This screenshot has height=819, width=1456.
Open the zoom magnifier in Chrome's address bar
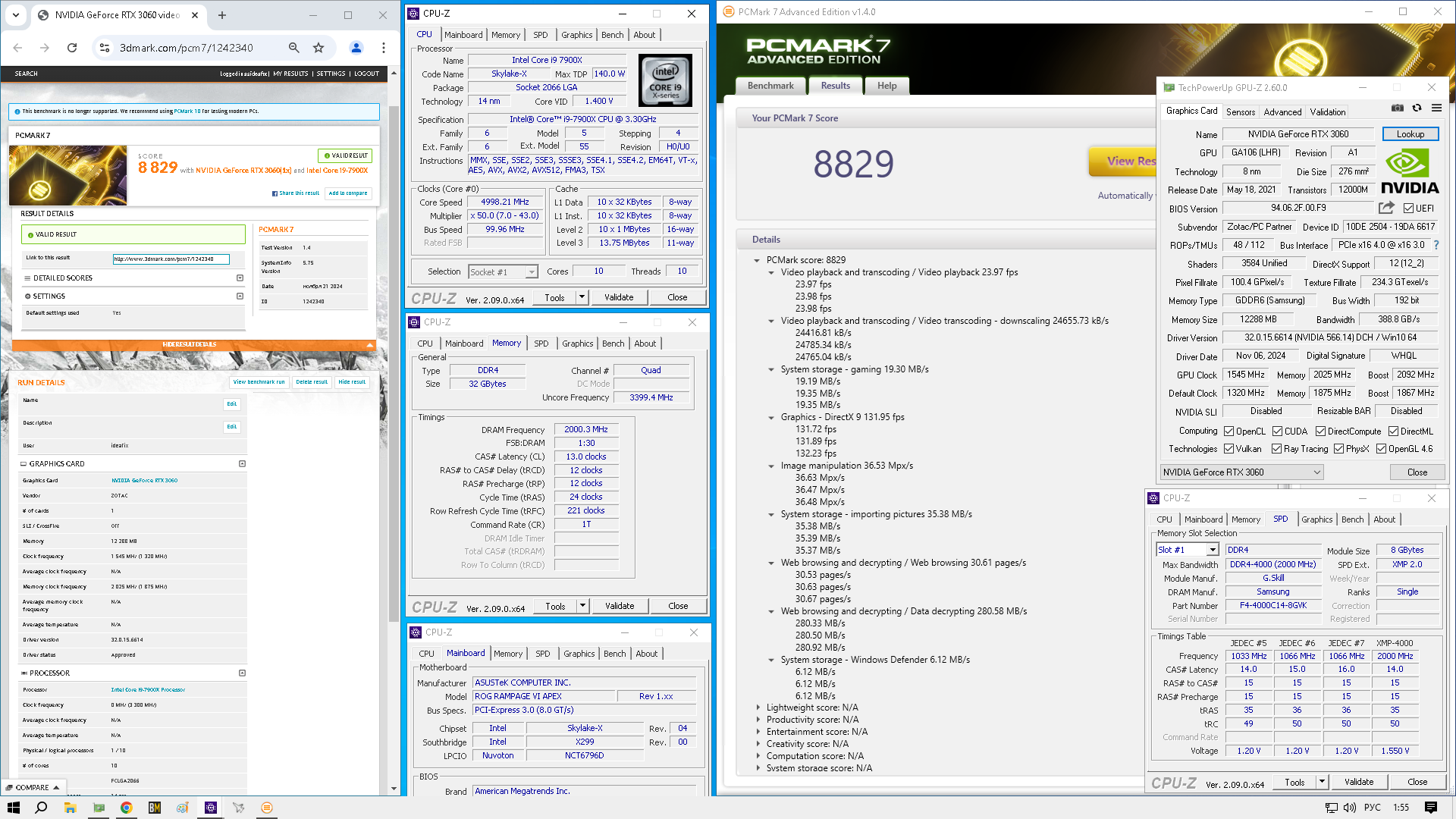pyautogui.click(x=293, y=48)
